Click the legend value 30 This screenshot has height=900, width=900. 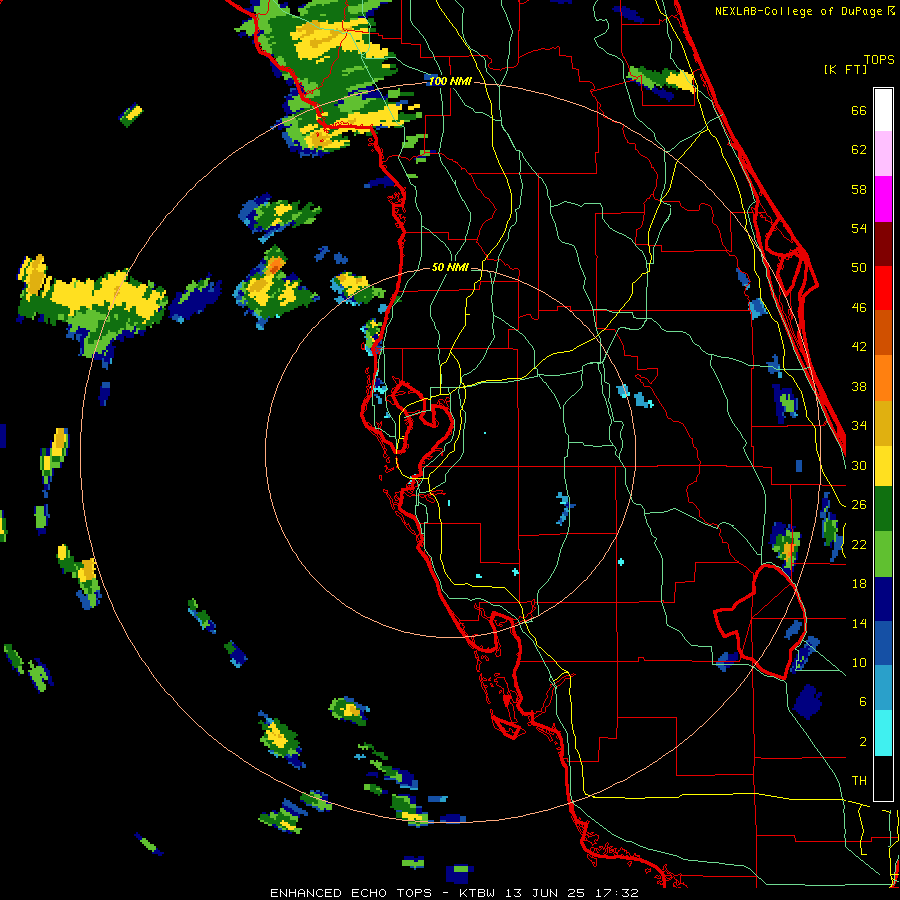[859, 465]
